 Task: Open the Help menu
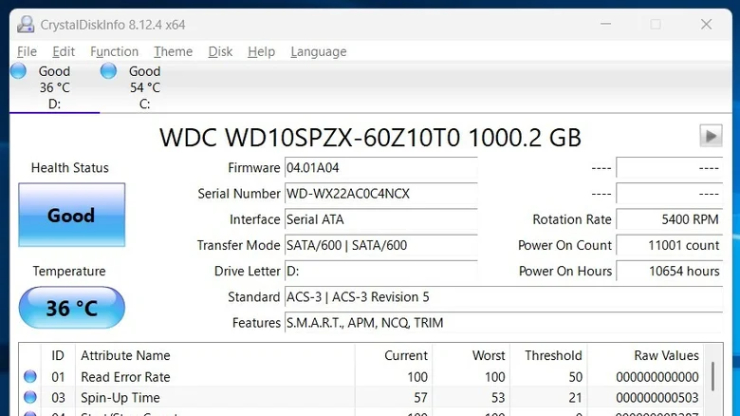pyautogui.click(x=261, y=52)
